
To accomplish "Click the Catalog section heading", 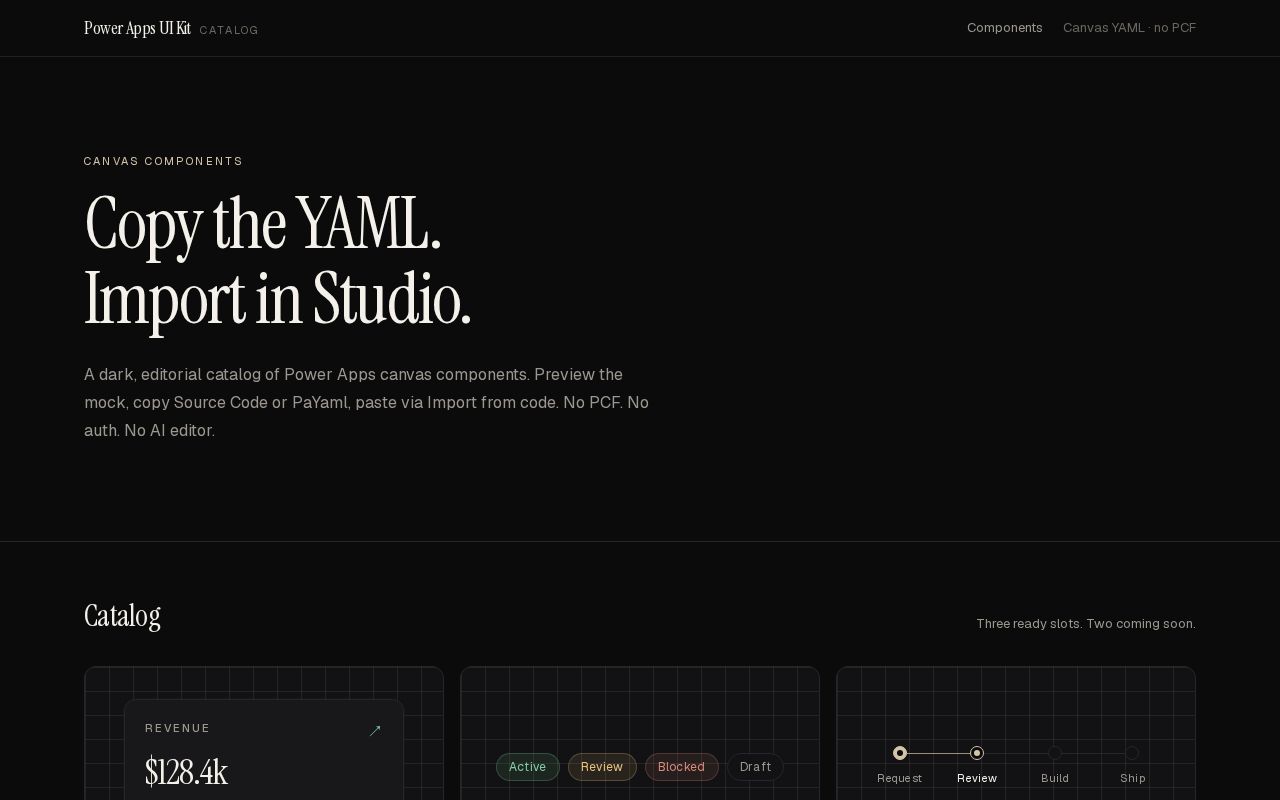I will [x=122, y=616].
